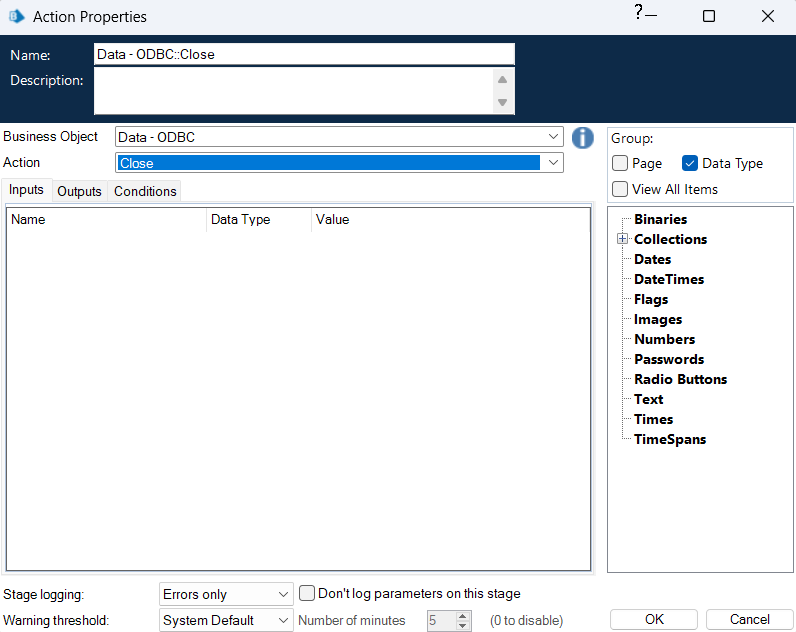Click the Blue Prism icon in title bar
796x632 pixels.
[x=17, y=17]
